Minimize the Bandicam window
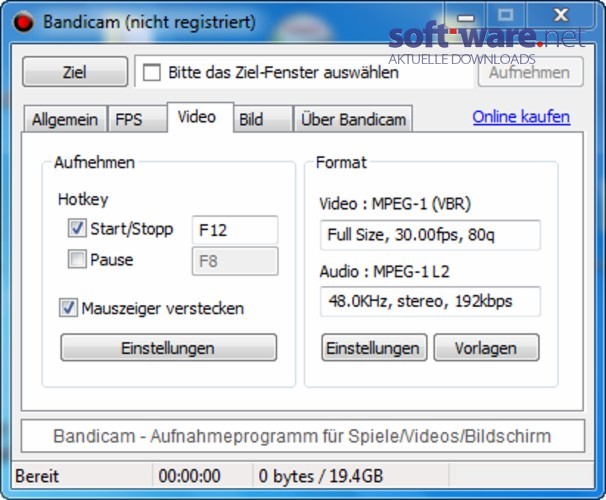Screen dimensions: 606x500 click(465, 16)
